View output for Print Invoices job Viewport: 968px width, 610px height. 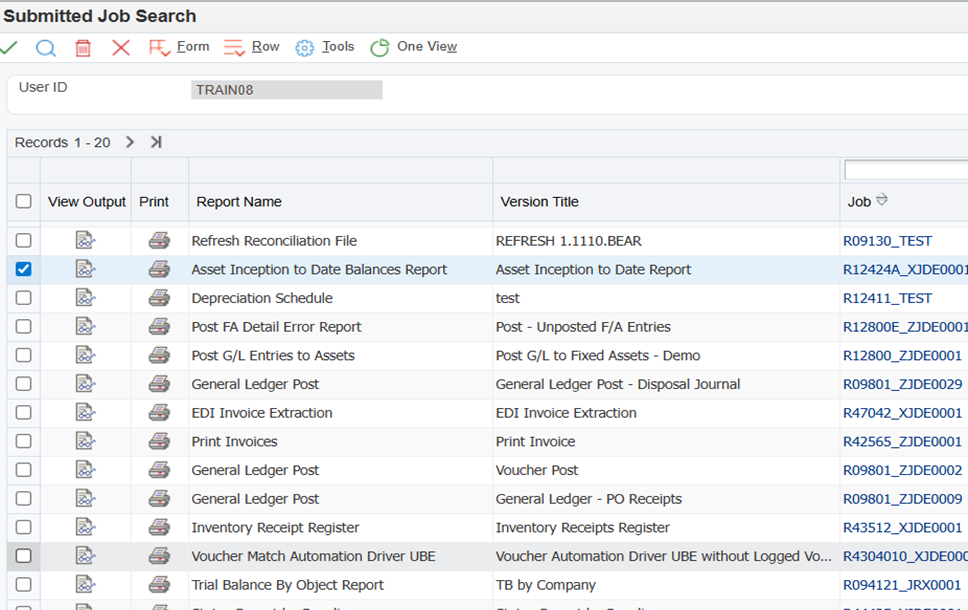(x=86, y=441)
